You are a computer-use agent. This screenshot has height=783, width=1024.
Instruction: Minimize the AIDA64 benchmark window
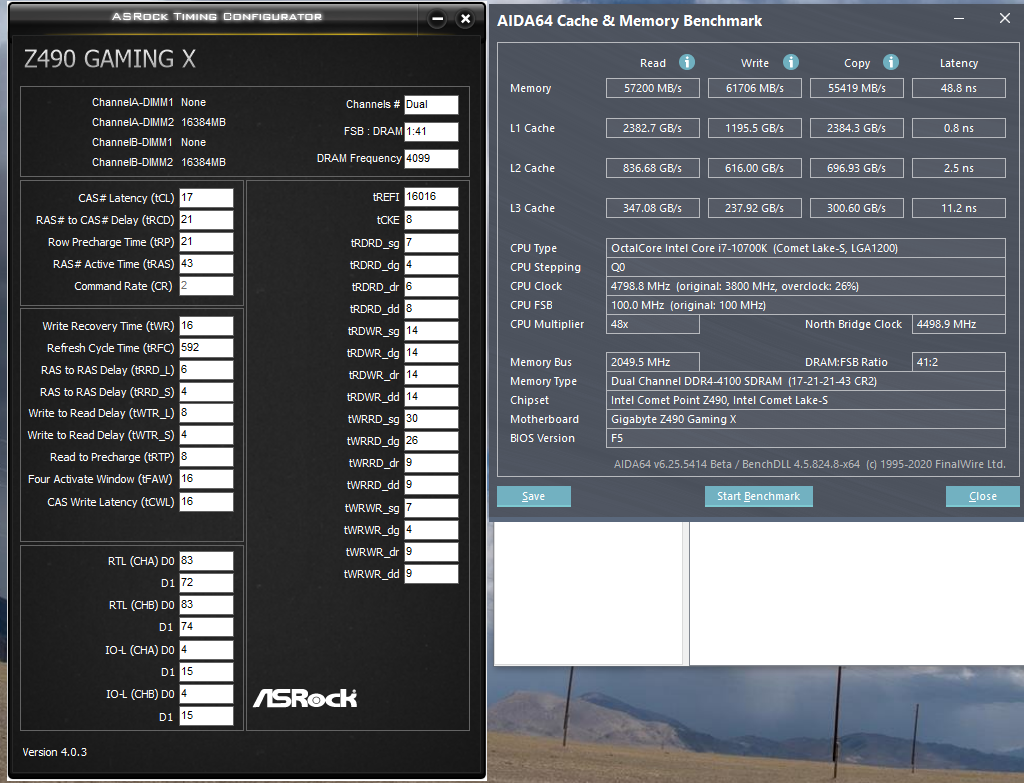point(959,19)
